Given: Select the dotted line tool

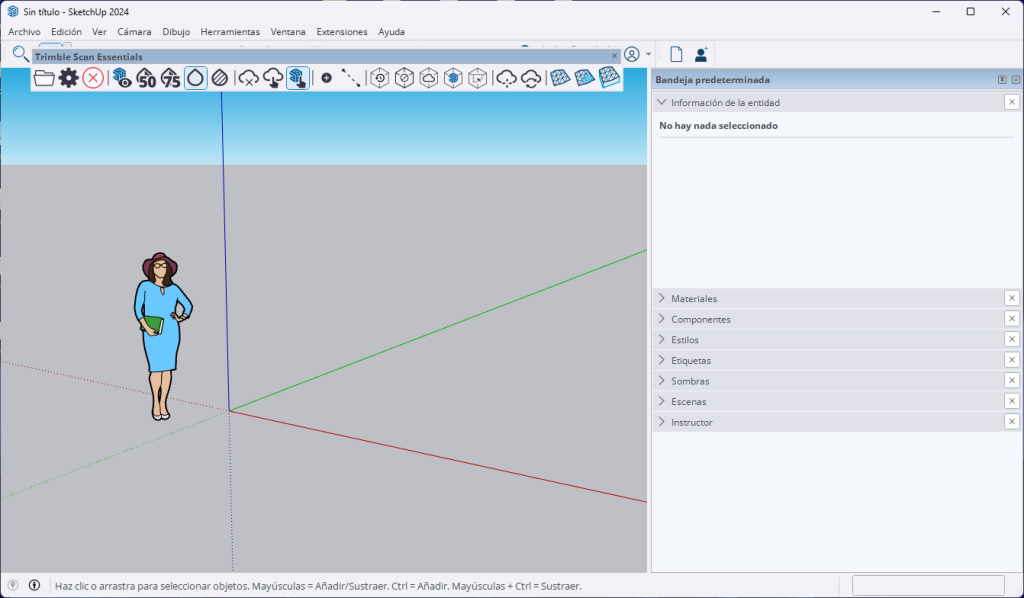Looking at the screenshot, I should pos(351,78).
